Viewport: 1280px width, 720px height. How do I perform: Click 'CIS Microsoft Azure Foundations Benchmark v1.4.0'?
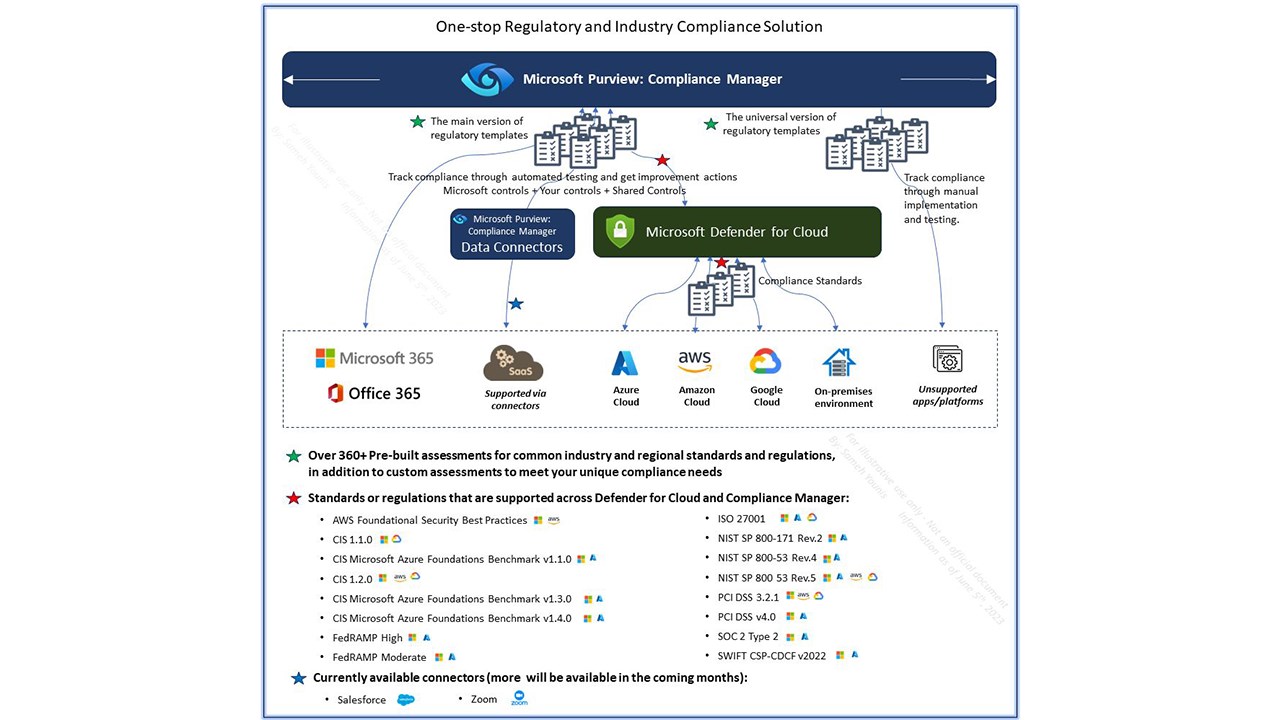[x=452, y=618]
